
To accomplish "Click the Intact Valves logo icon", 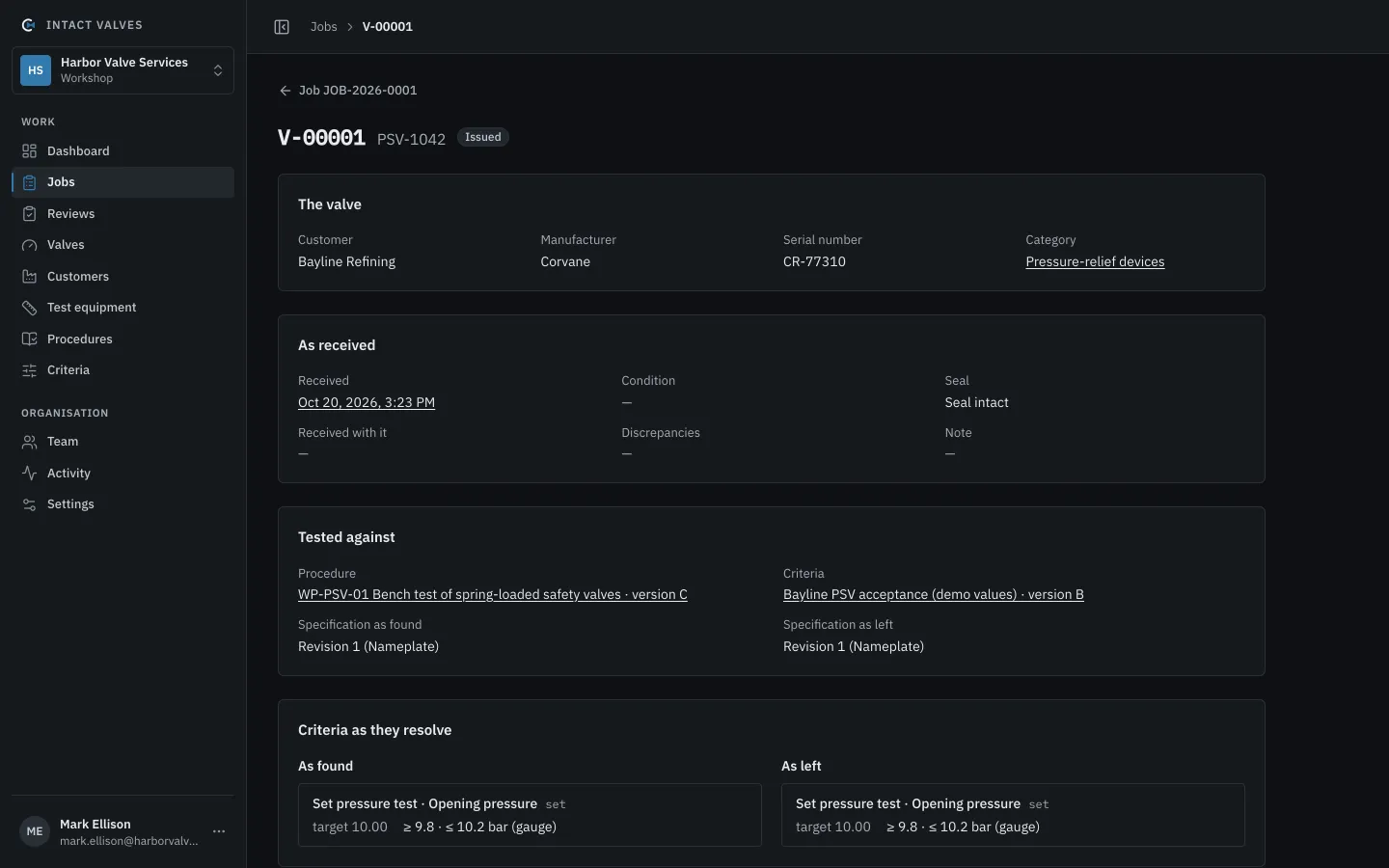I will pyautogui.click(x=29, y=25).
